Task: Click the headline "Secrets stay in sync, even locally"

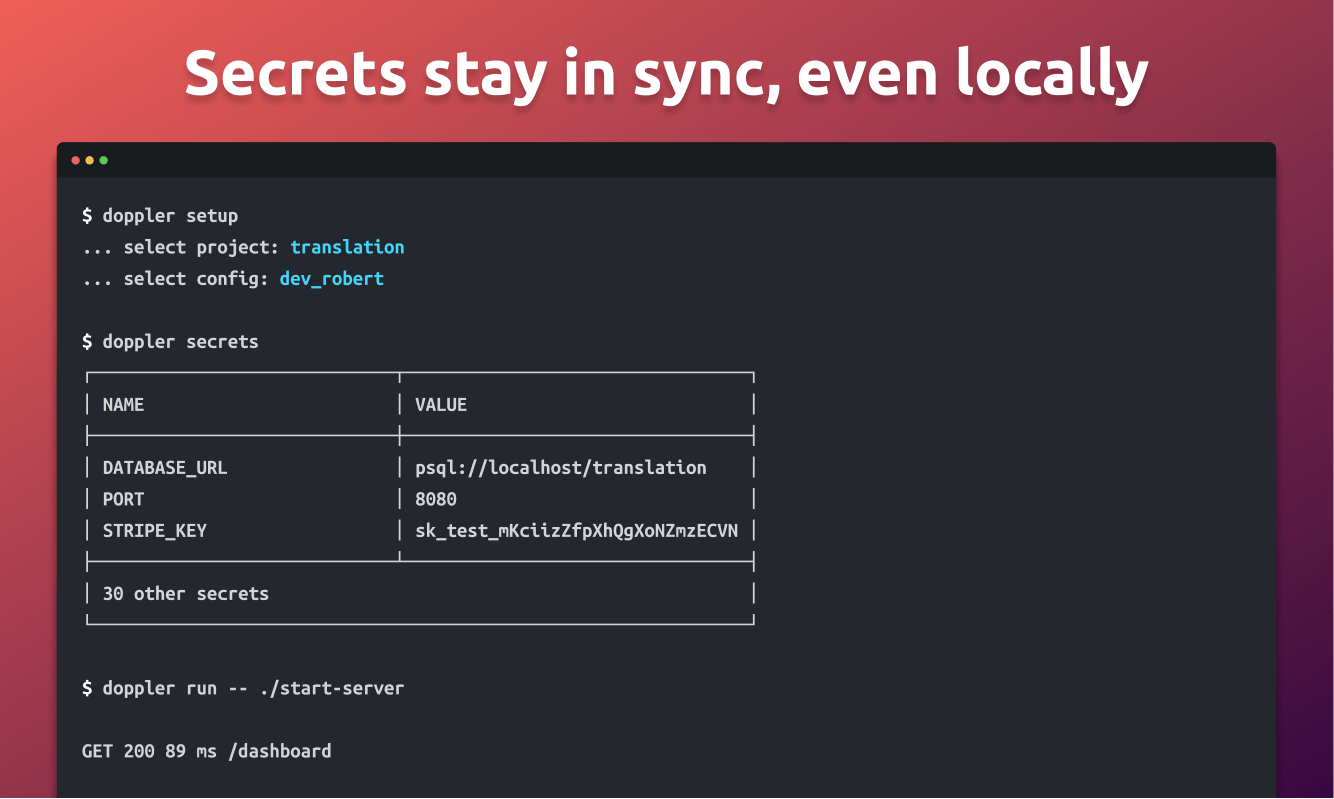Action: (667, 74)
